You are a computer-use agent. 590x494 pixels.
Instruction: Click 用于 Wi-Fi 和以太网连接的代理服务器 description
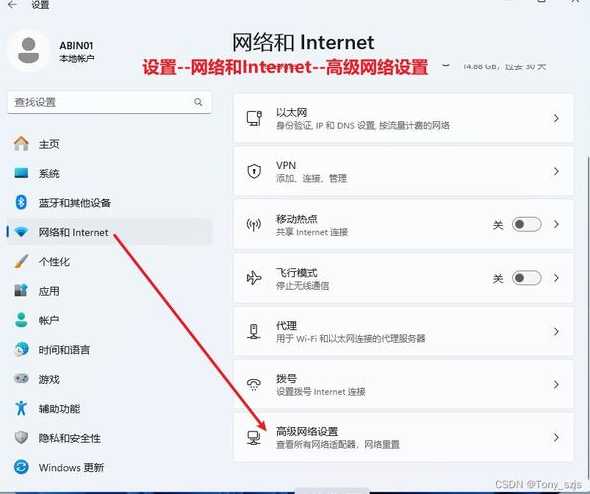point(350,338)
